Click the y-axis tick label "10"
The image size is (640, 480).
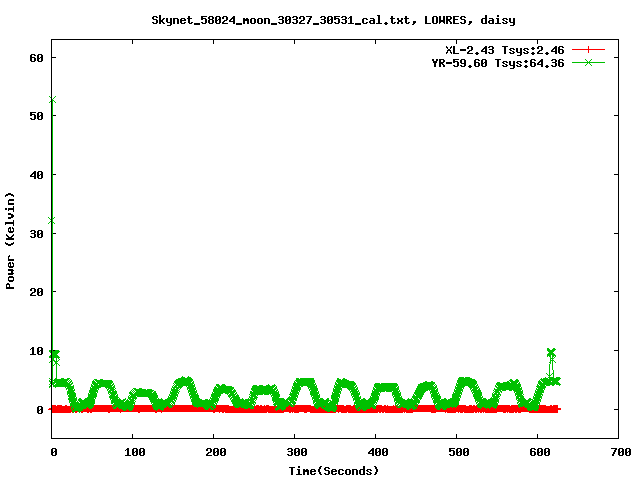[36, 351]
